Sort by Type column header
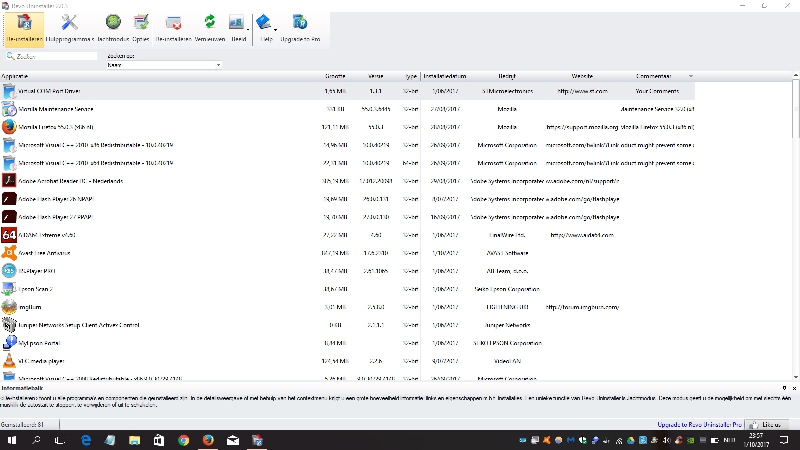This screenshot has width=800, height=450. coord(411,76)
